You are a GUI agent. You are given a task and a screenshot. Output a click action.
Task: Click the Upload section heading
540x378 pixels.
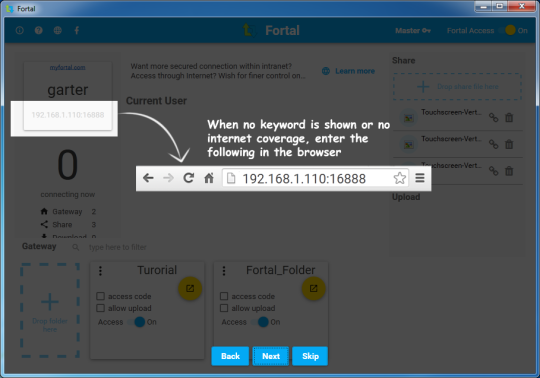[406, 197]
